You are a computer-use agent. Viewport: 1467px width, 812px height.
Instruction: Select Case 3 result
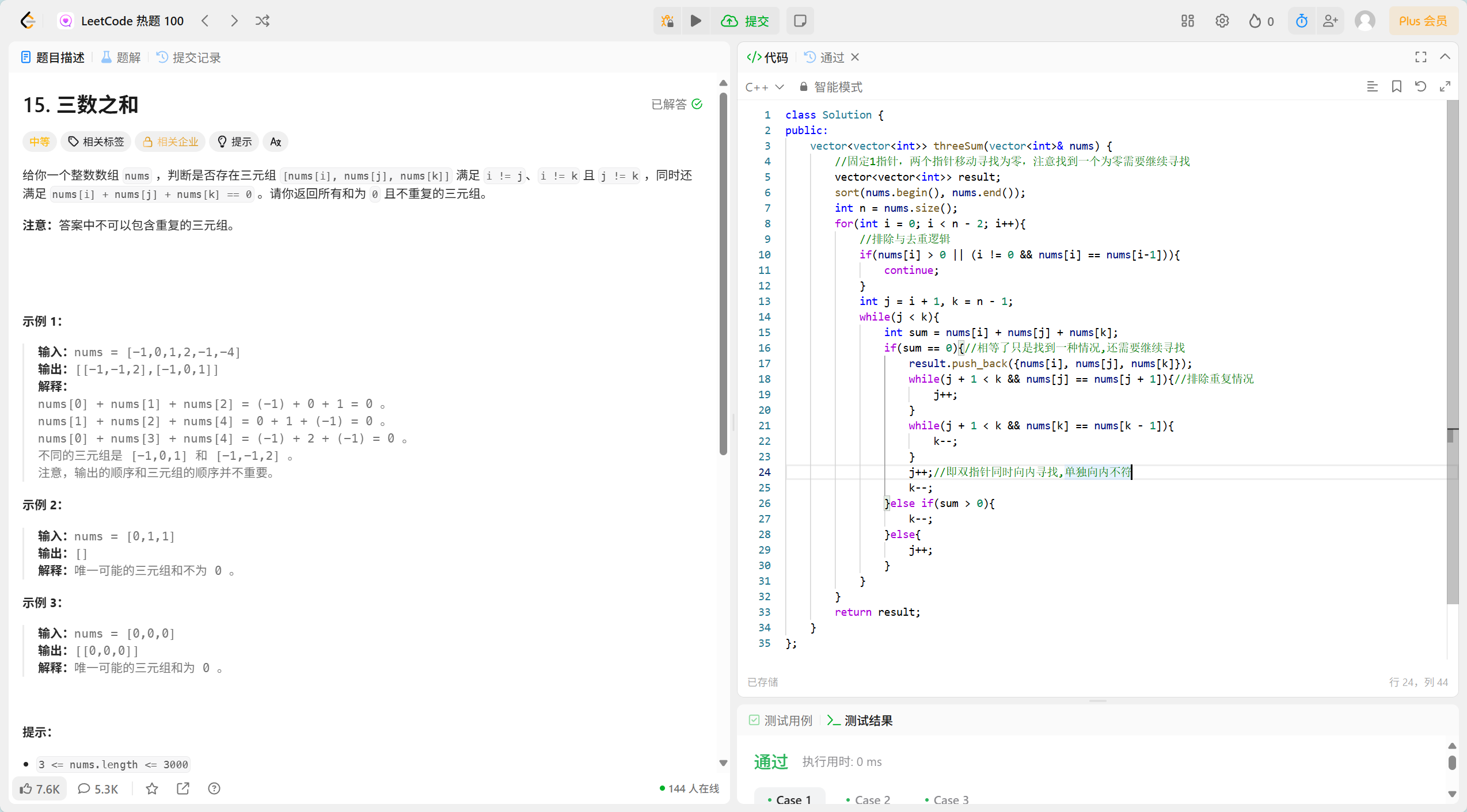pos(947,799)
